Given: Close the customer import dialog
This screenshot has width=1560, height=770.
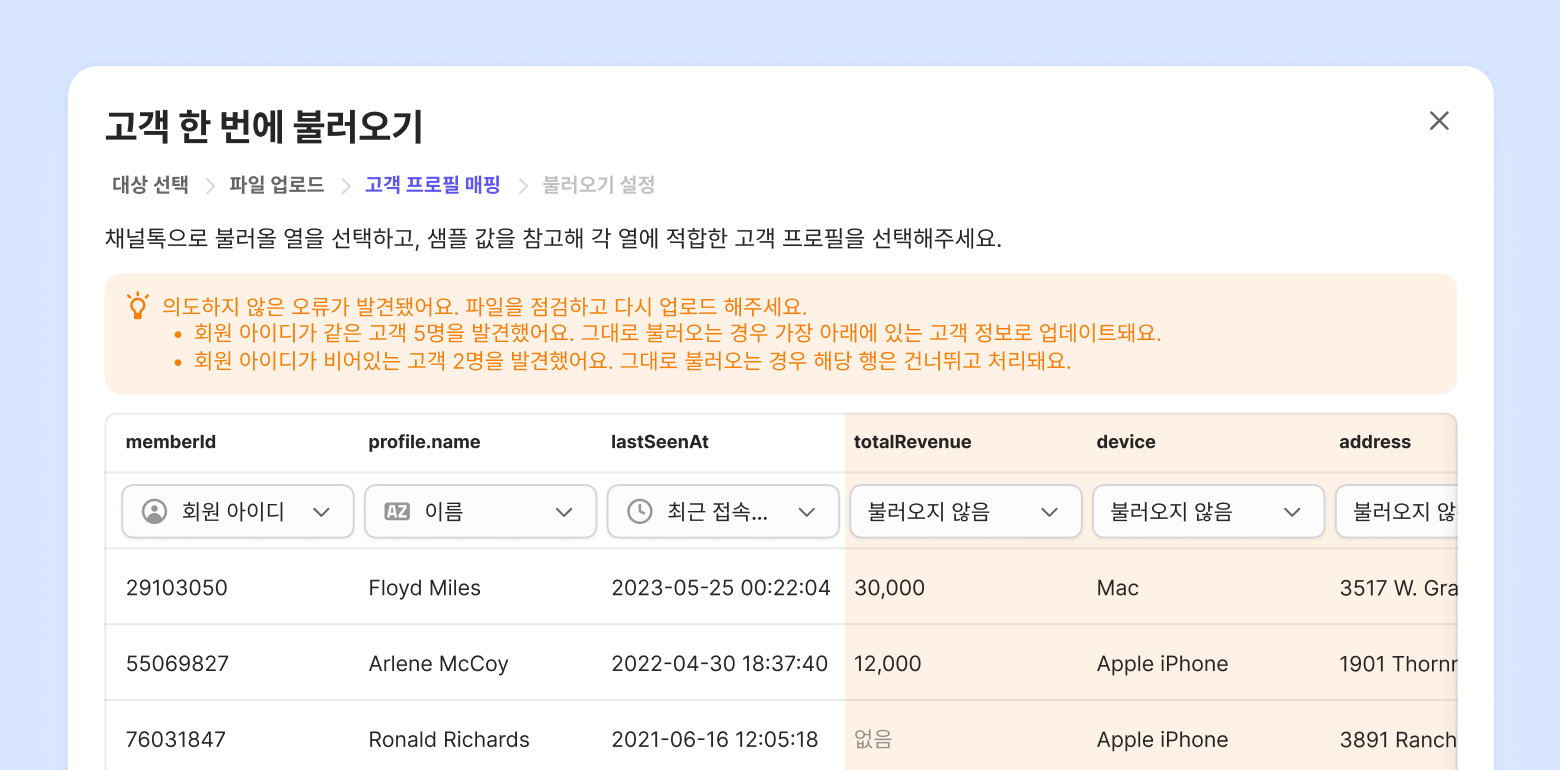Looking at the screenshot, I should (1439, 121).
